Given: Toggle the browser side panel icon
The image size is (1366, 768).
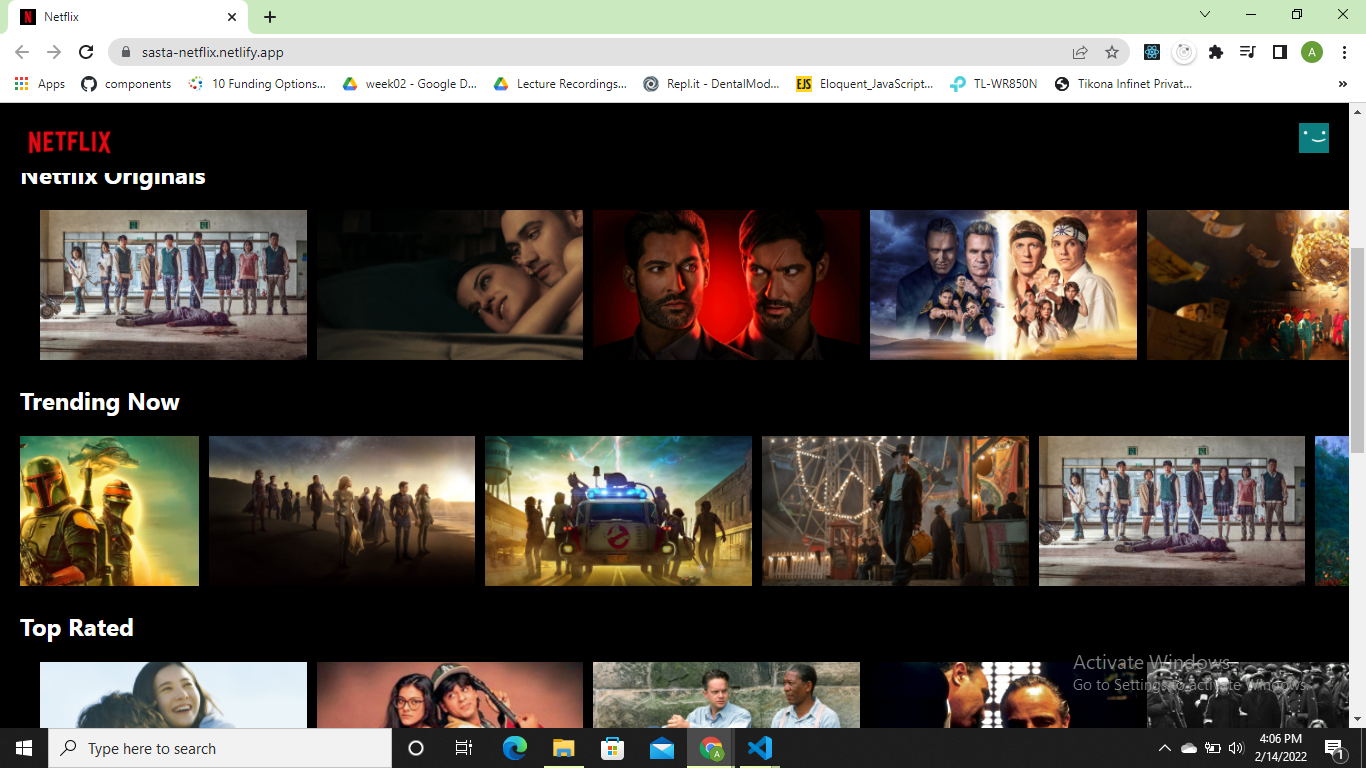Looking at the screenshot, I should point(1279,52).
